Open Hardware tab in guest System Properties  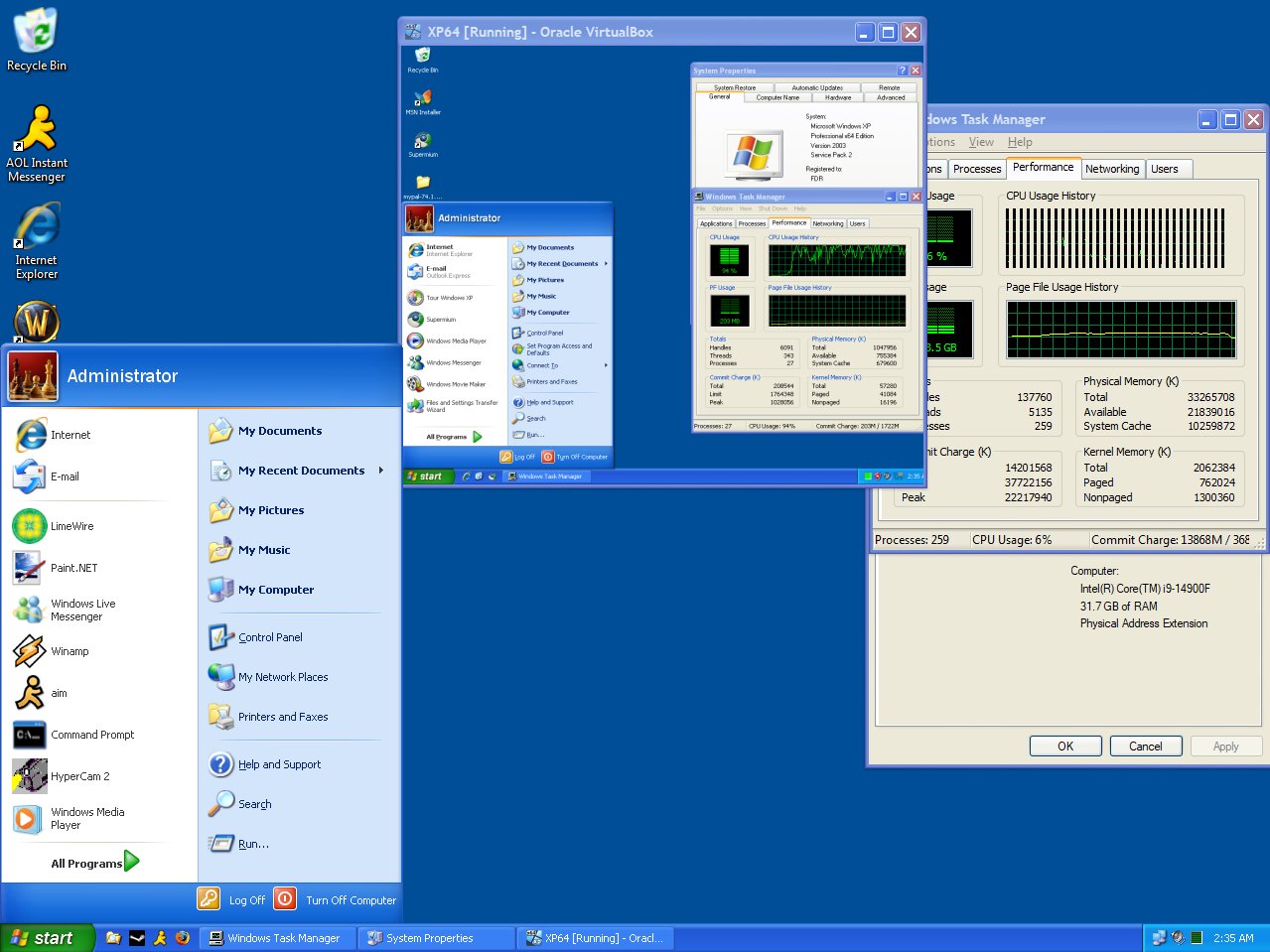pyautogui.click(x=838, y=97)
